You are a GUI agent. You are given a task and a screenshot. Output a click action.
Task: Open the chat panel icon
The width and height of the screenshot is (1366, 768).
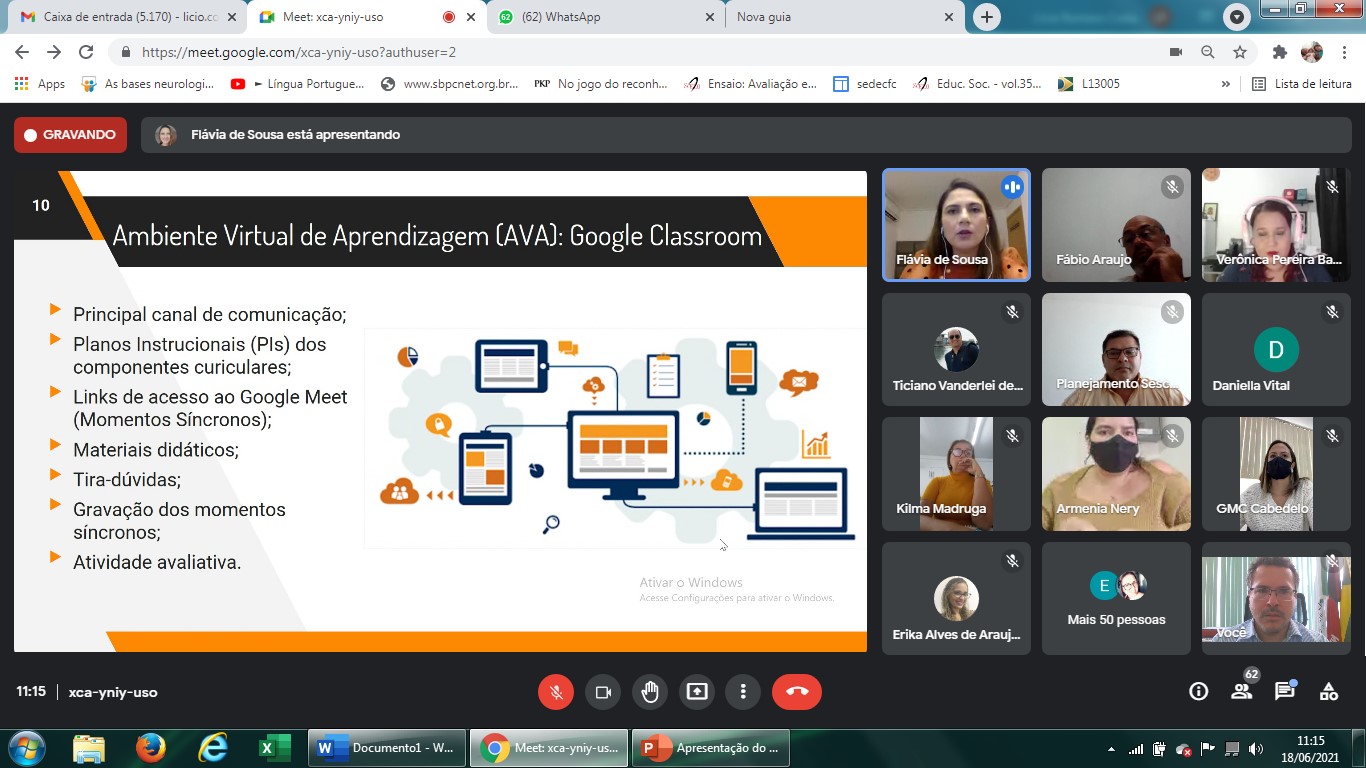(x=1285, y=692)
